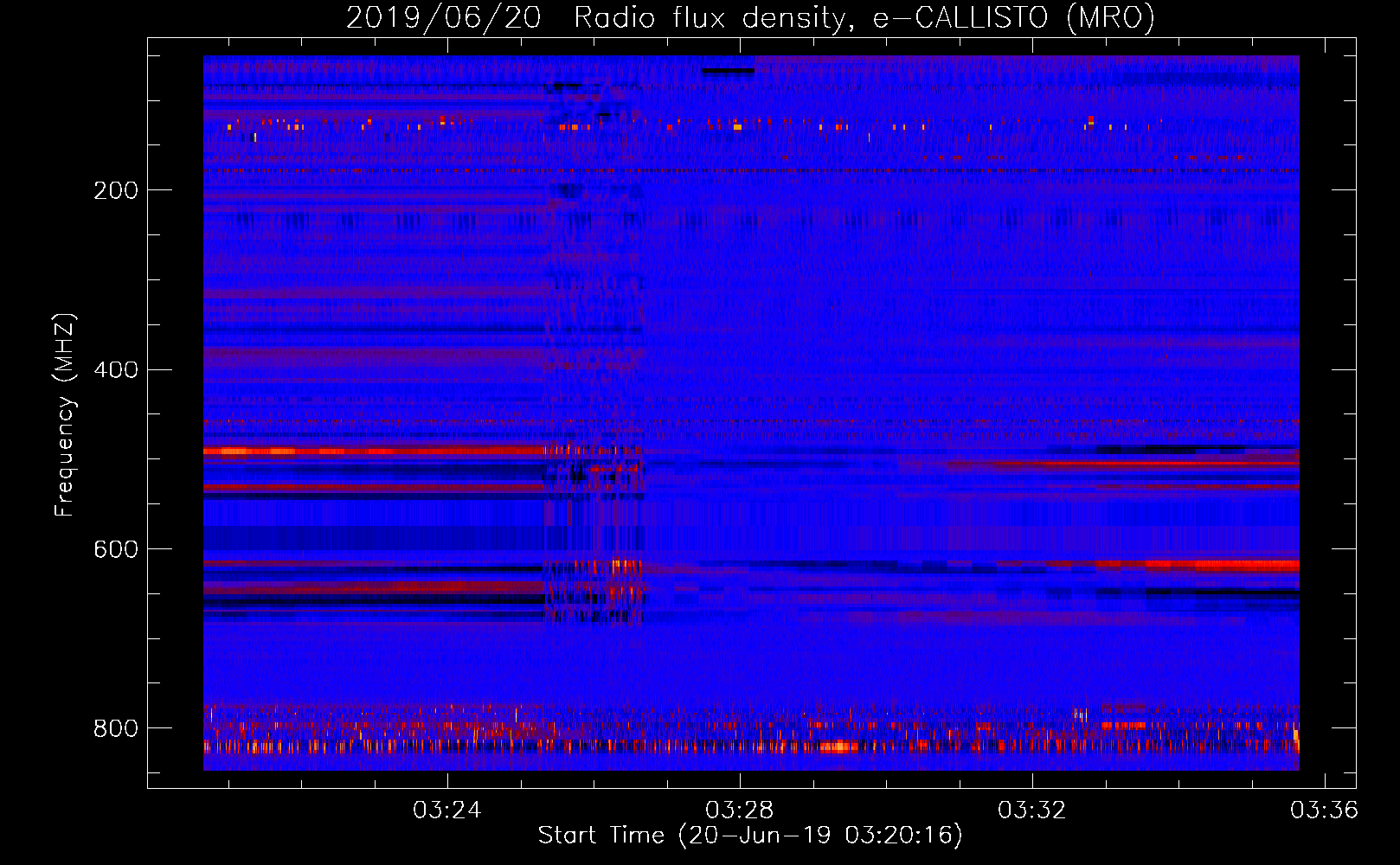The width and height of the screenshot is (1400, 865).
Task: Select the "Frequency (MHZ)" y-axis label
Action: [65, 414]
